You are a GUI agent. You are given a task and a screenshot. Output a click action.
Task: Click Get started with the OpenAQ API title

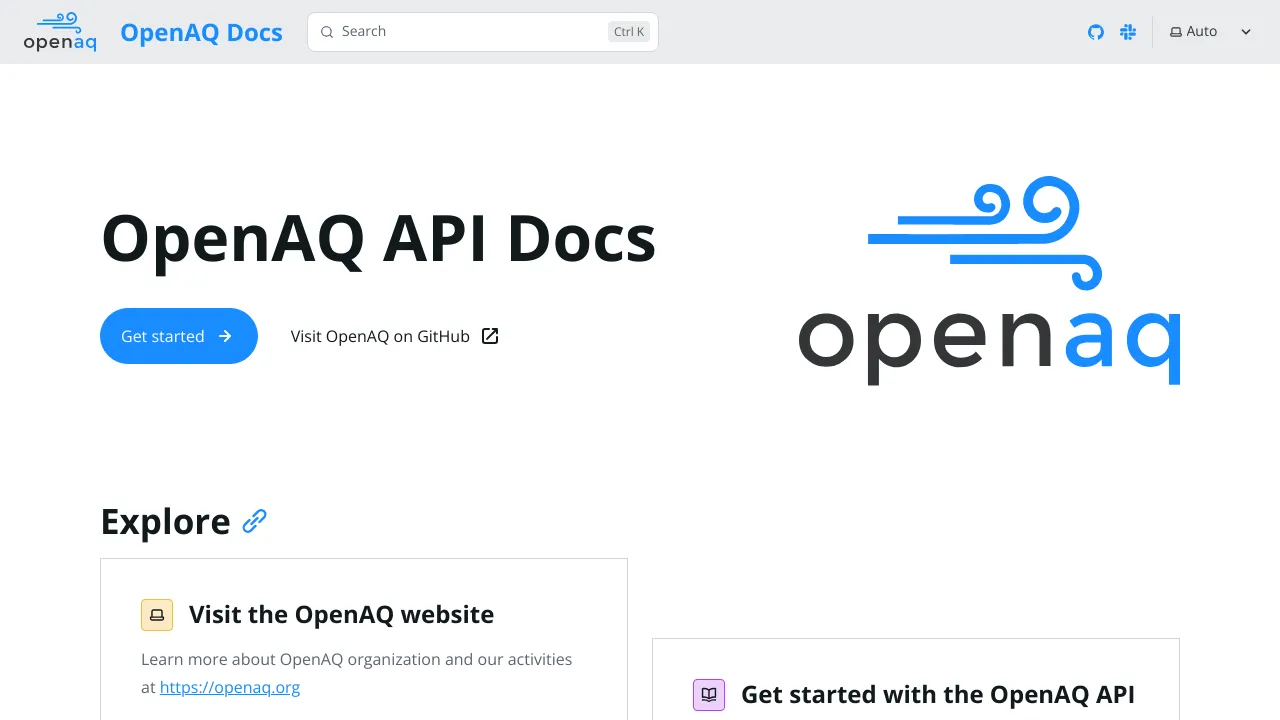coord(938,694)
